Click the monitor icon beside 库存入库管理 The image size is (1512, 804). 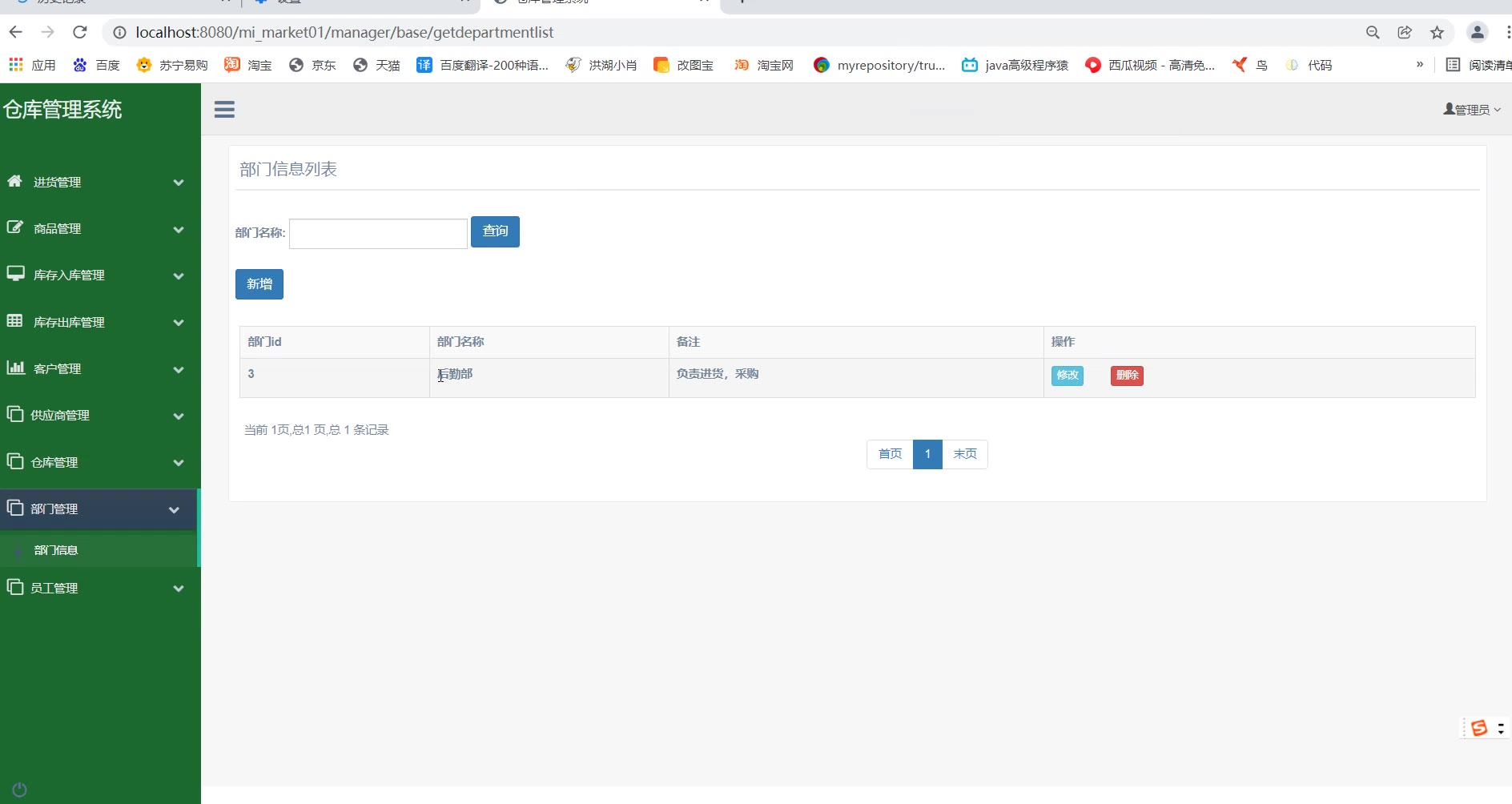pyautogui.click(x=15, y=274)
